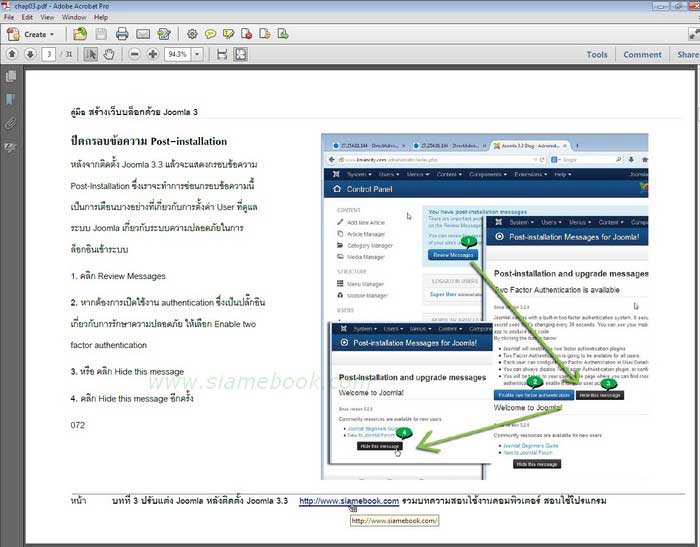Follow the http://www.siamebook.com link
This screenshot has width=700, height=547.
point(349,501)
